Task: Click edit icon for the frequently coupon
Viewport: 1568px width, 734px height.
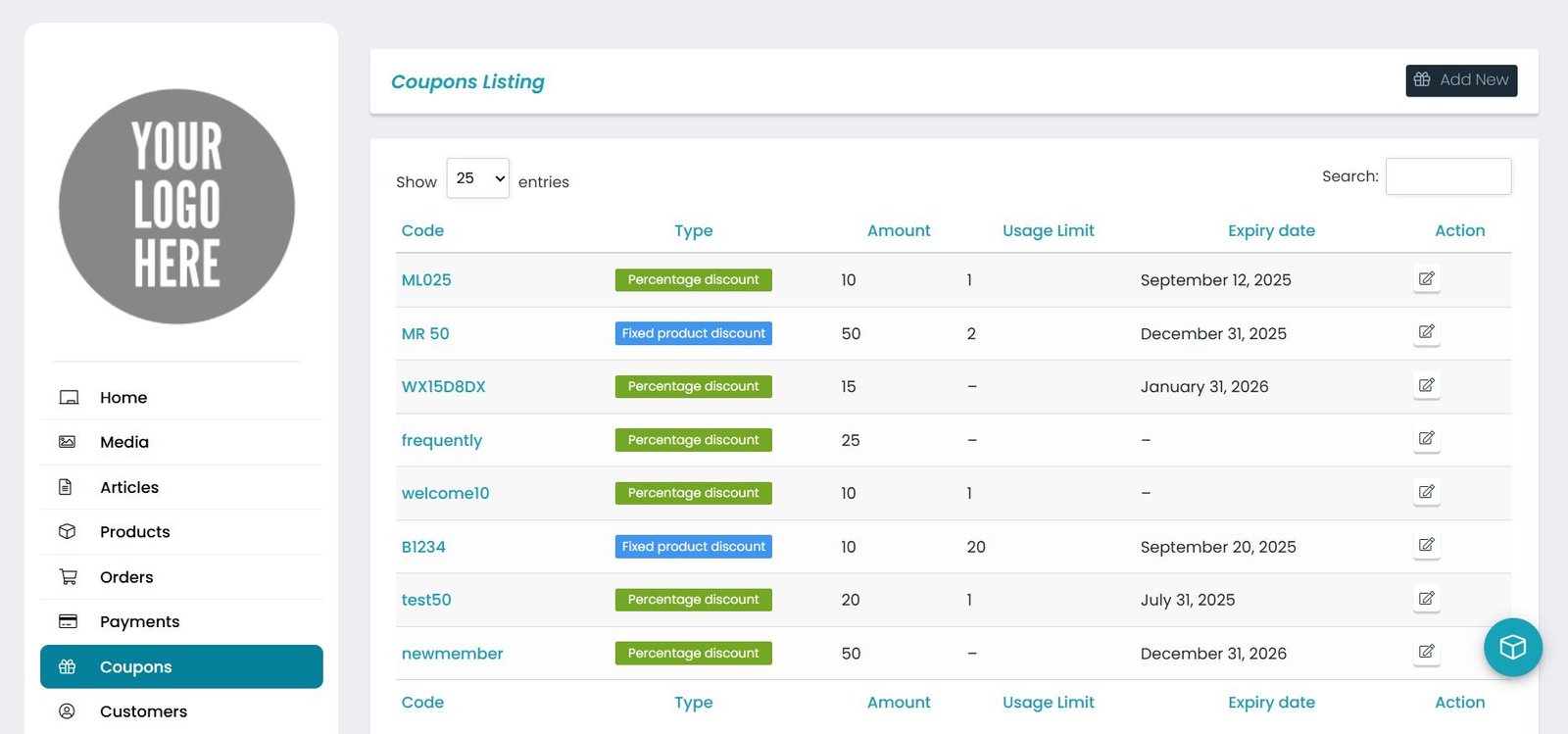Action: [x=1426, y=439]
